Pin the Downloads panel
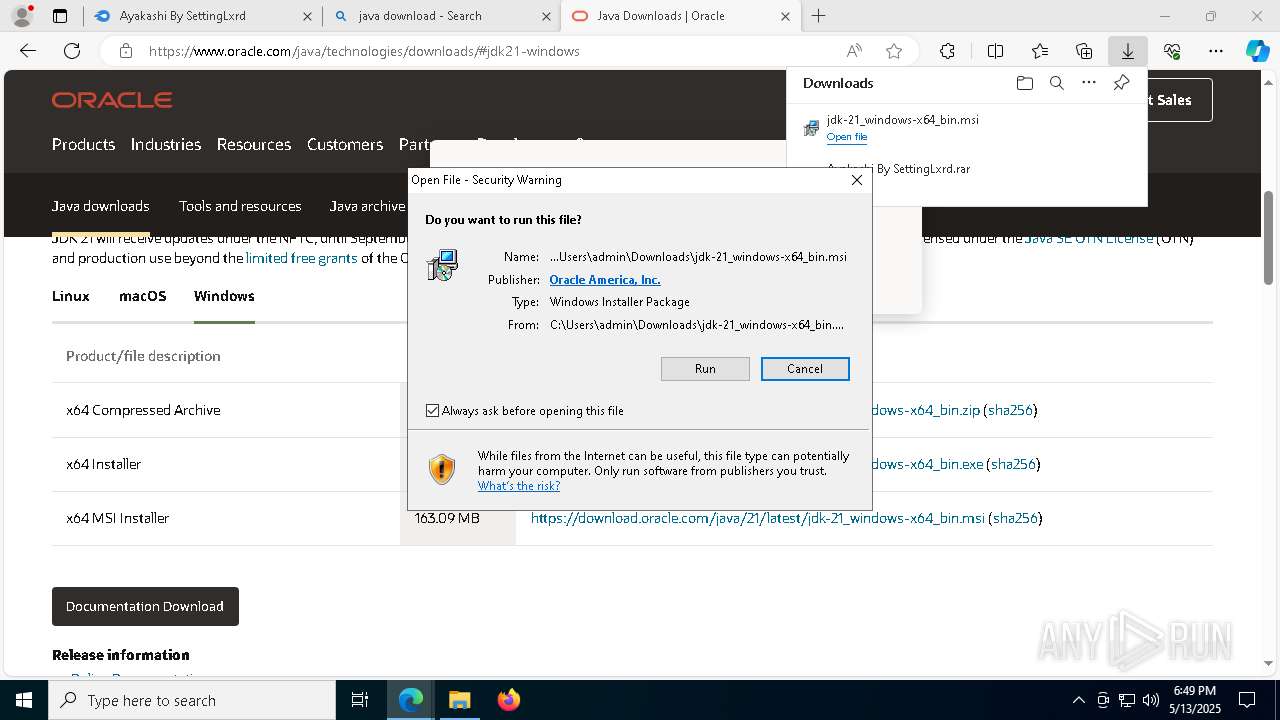The image size is (1280, 720). coord(1121,83)
